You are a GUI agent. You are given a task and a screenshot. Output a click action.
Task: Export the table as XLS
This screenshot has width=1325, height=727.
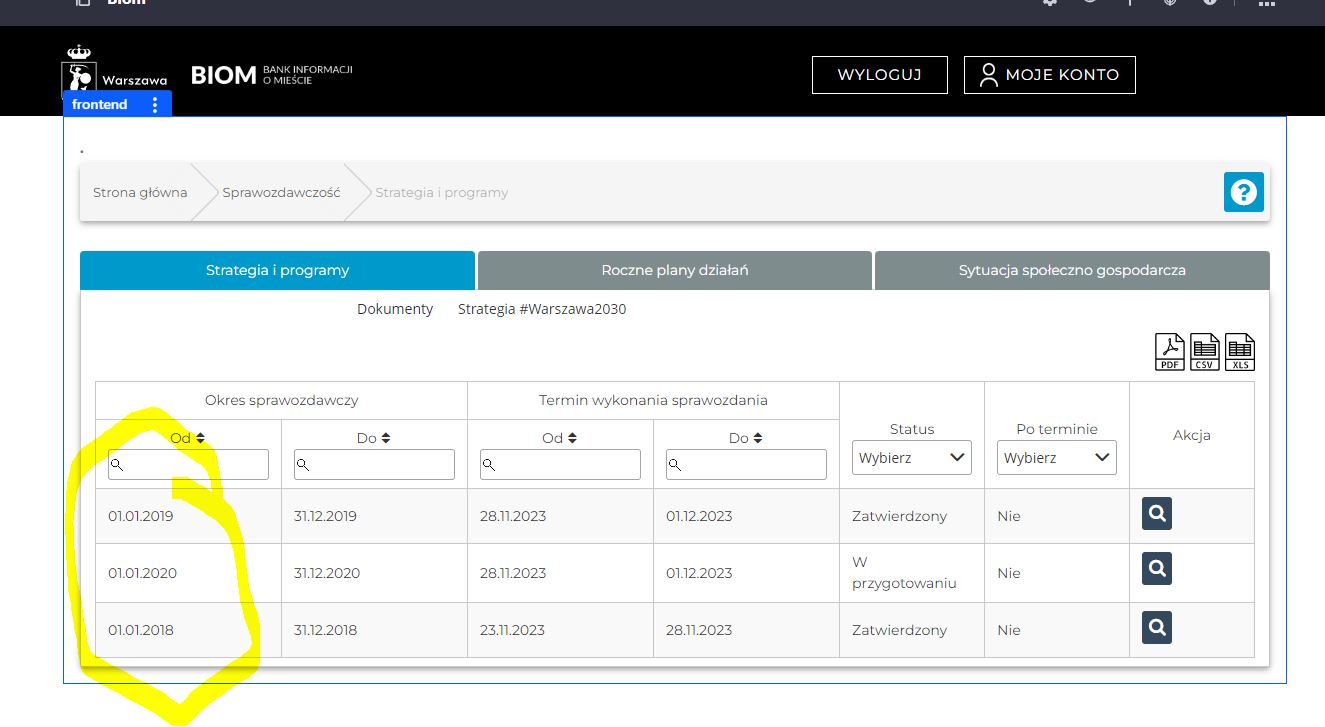(1240, 352)
